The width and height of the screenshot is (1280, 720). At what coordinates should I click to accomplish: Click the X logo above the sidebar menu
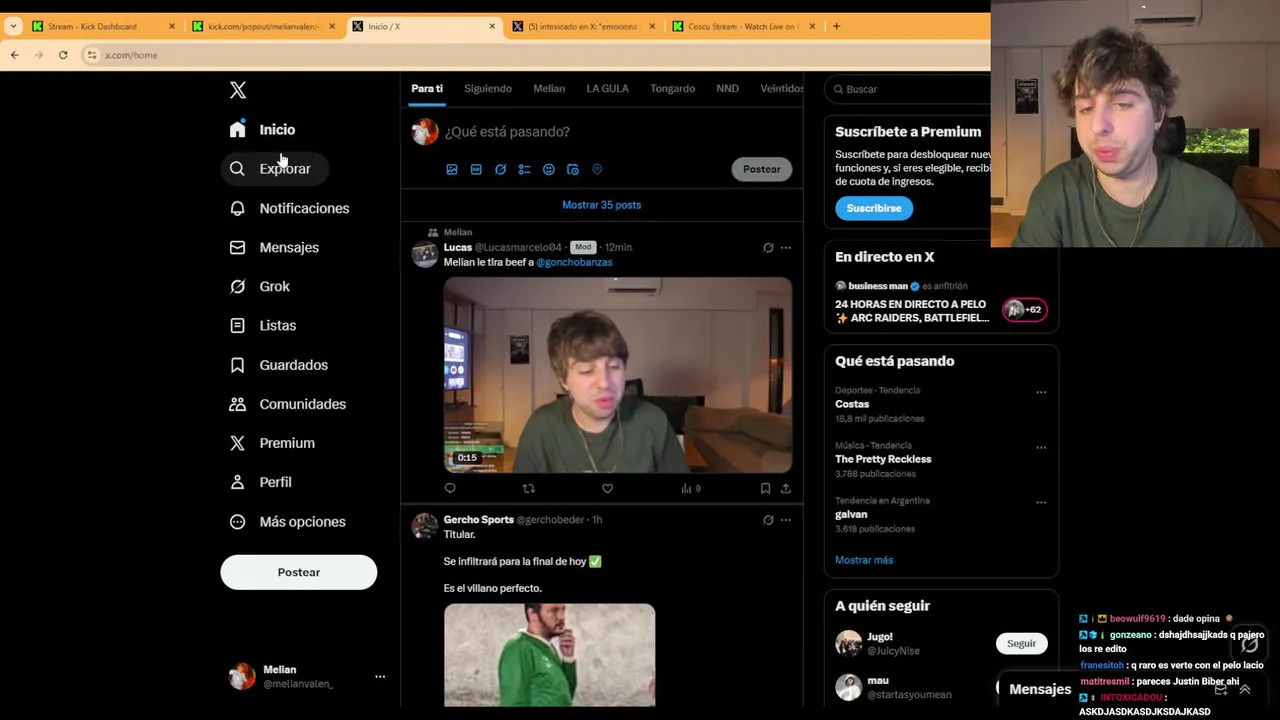click(238, 90)
